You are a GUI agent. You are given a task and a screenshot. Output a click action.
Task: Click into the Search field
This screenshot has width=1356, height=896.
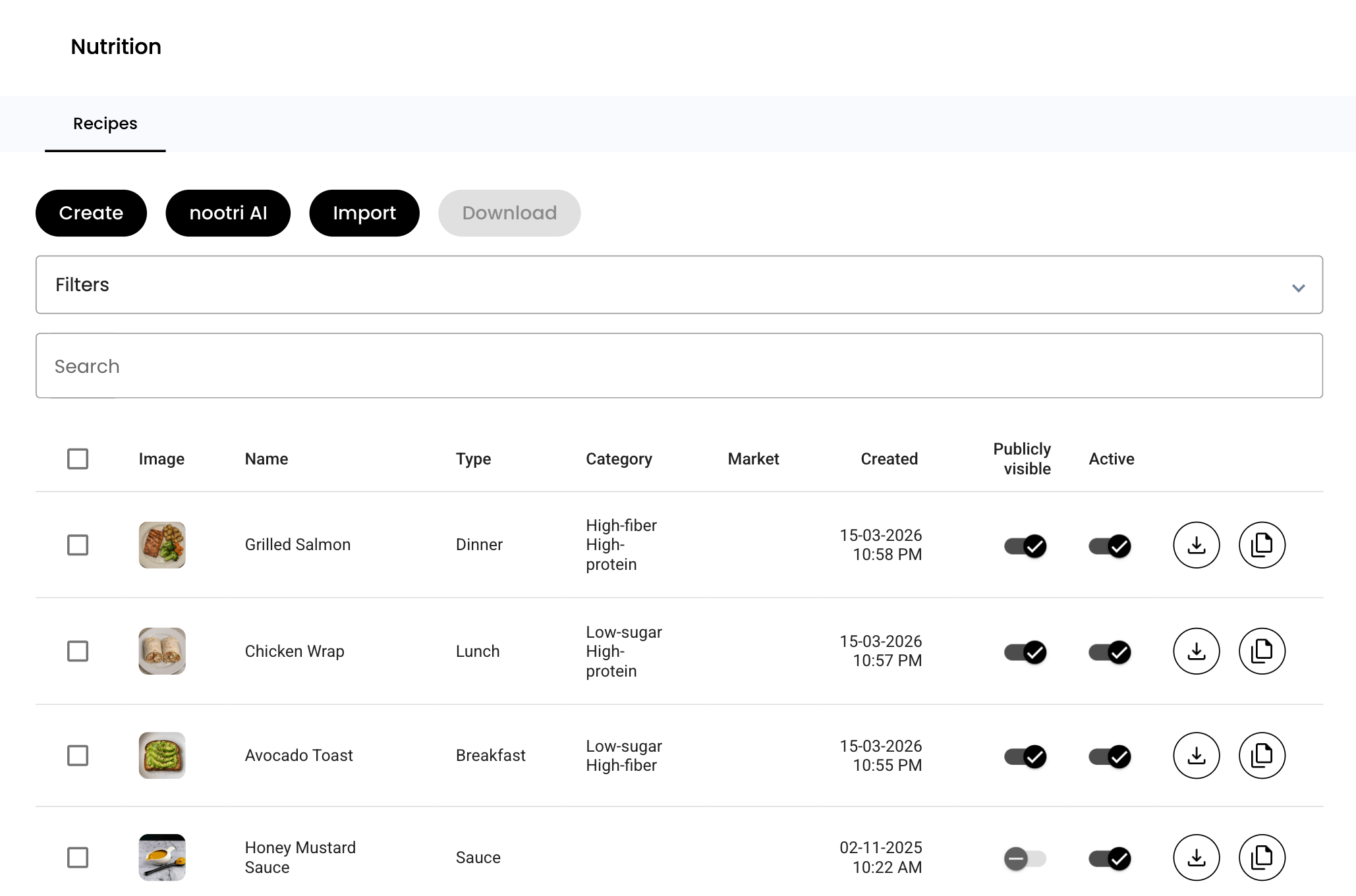tap(679, 366)
